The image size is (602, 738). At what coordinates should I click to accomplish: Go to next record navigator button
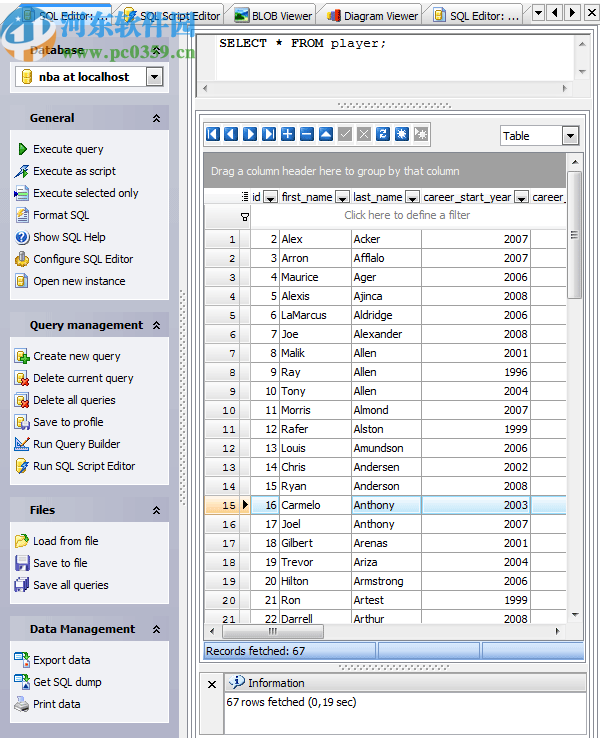pyautogui.click(x=250, y=135)
